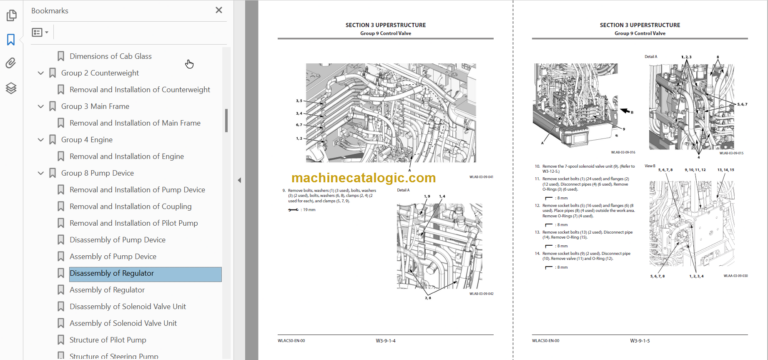Collapse Group 3 Main Frame bookmark
This screenshot has height=360, width=768.
click(x=41, y=106)
